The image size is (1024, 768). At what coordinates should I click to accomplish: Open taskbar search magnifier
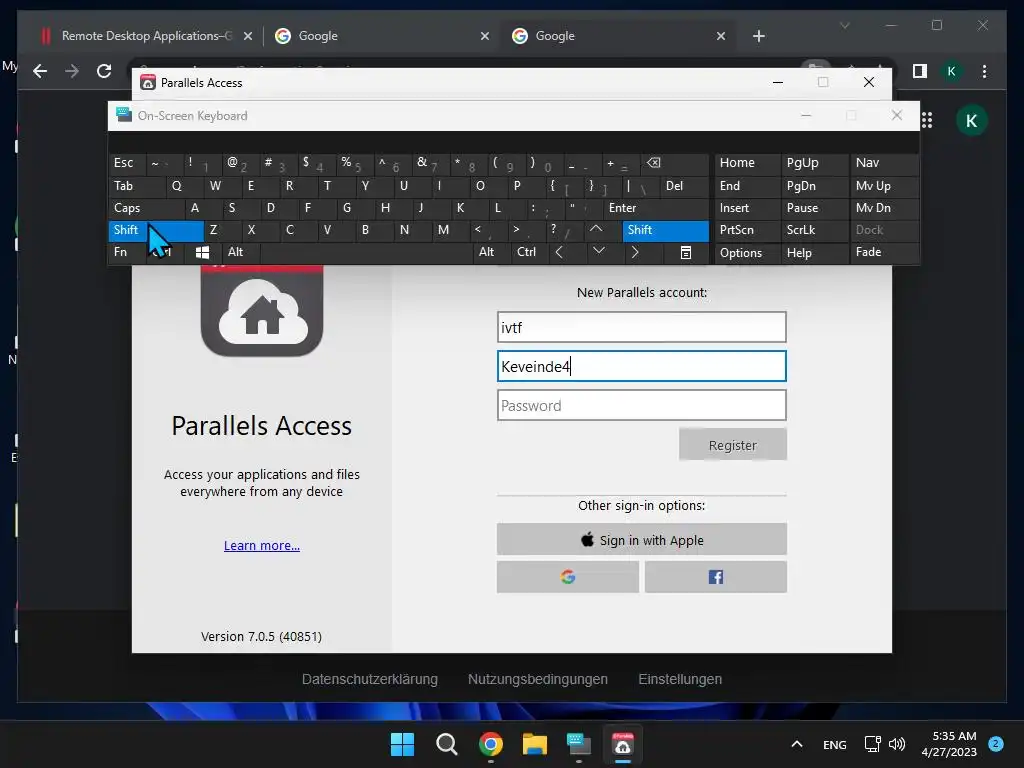coord(447,744)
